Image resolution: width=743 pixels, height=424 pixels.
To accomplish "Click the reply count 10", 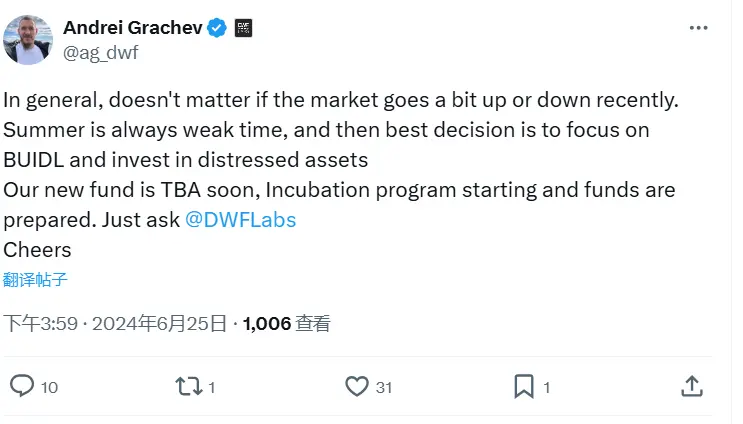I will [50, 387].
